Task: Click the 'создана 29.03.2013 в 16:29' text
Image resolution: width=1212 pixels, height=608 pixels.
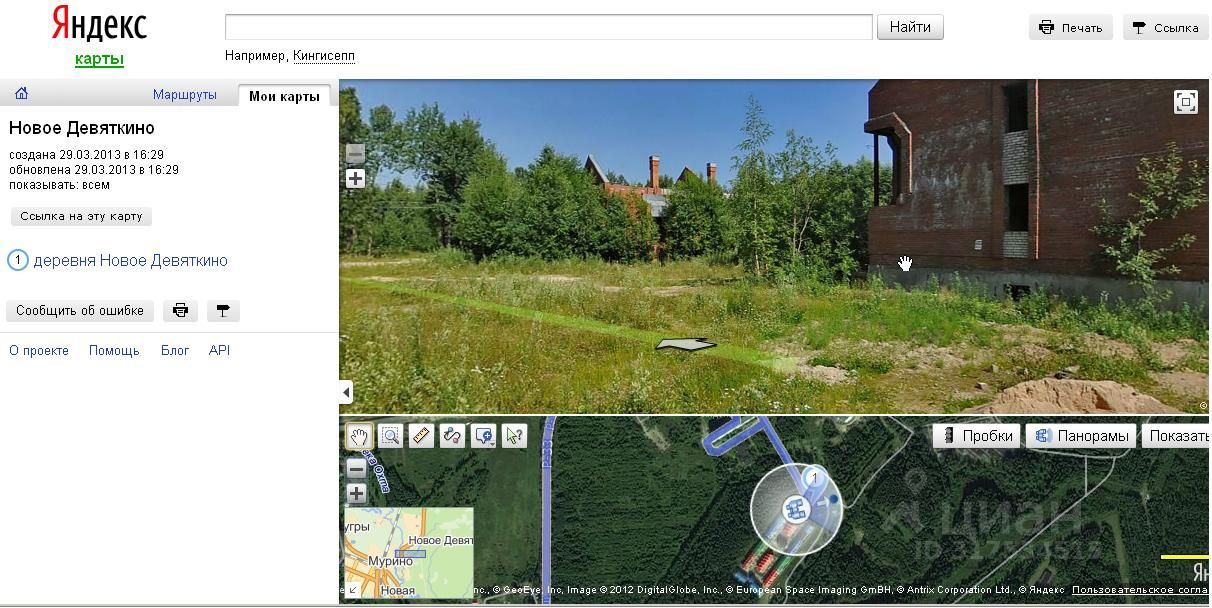Action: click(x=86, y=155)
